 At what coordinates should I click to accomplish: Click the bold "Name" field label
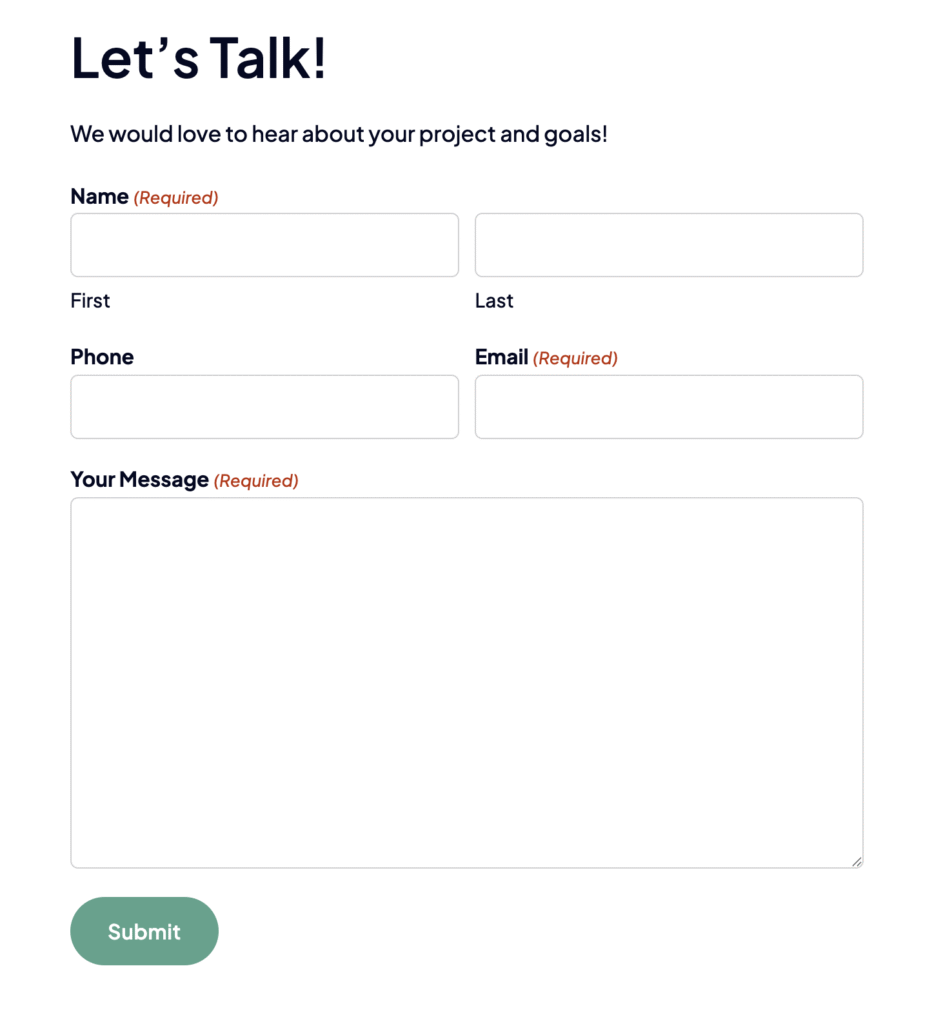pyautogui.click(x=99, y=197)
